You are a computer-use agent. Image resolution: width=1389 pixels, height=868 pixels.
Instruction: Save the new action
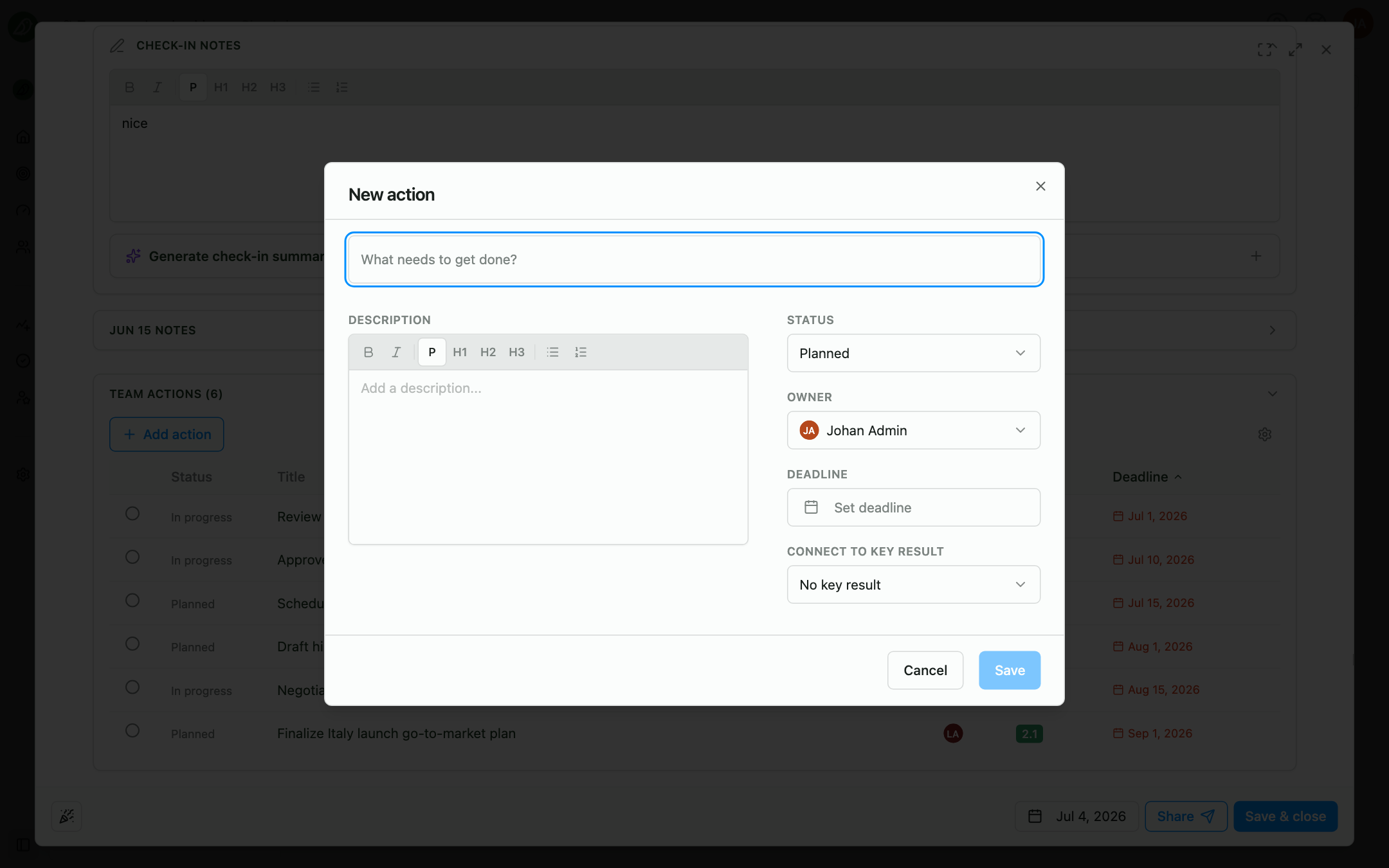pyautogui.click(x=1010, y=671)
